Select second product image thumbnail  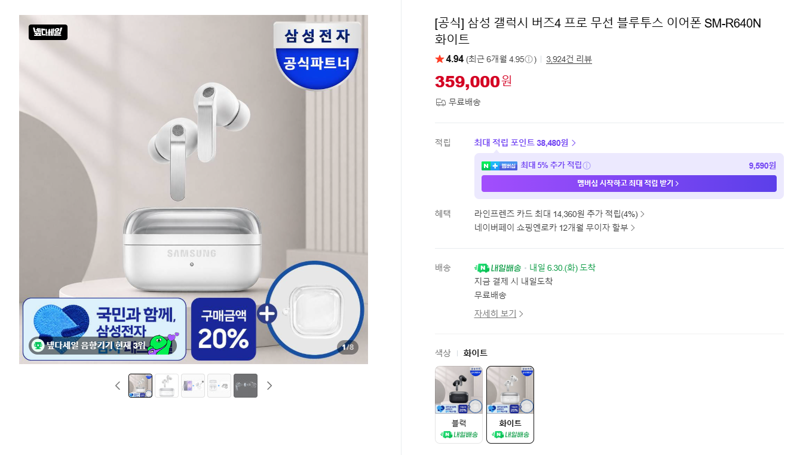point(166,386)
